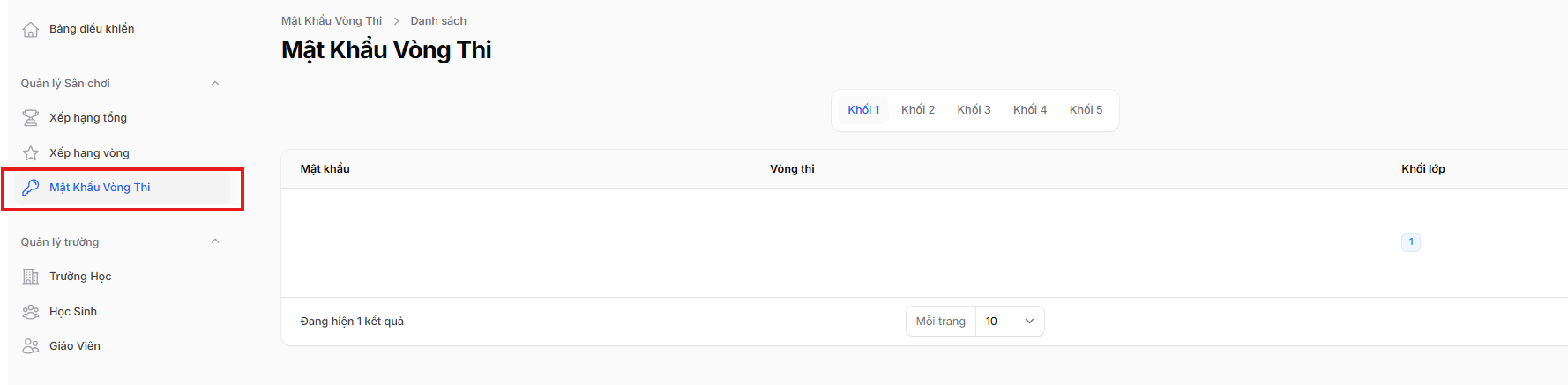Open the Mỗi trang page-size dropdown
This screenshot has width=1568, height=385.
(1009, 322)
